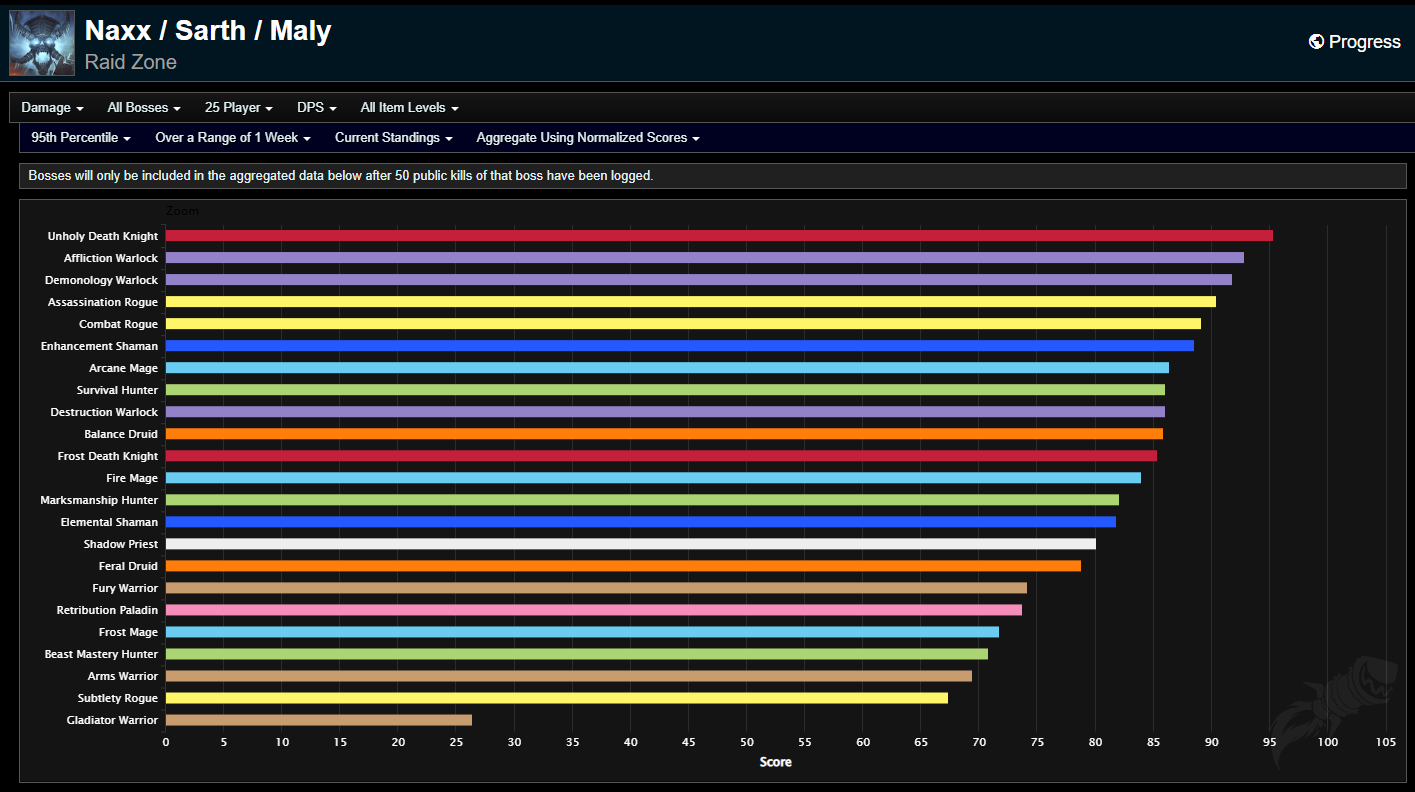Click the Progress link
Image resolution: width=1415 pixels, height=792 pixels.
click(1365, 41)
